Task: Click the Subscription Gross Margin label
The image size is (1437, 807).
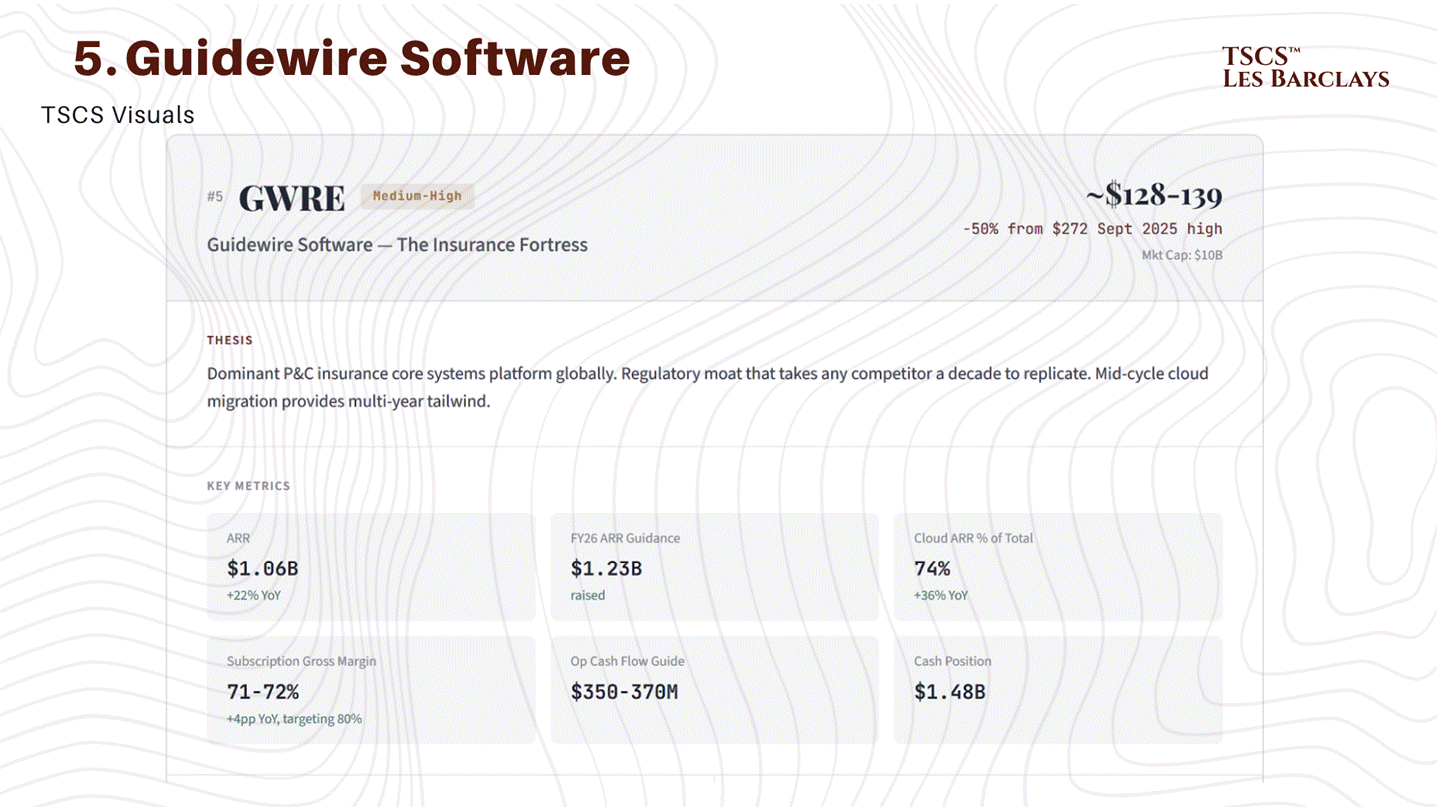Action: [x=302, y=661]
